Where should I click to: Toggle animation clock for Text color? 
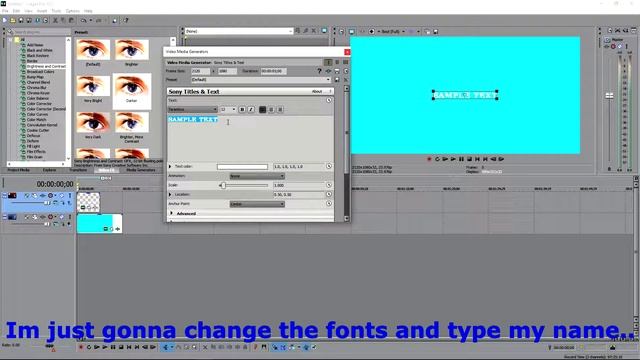(x=329, y=166)
